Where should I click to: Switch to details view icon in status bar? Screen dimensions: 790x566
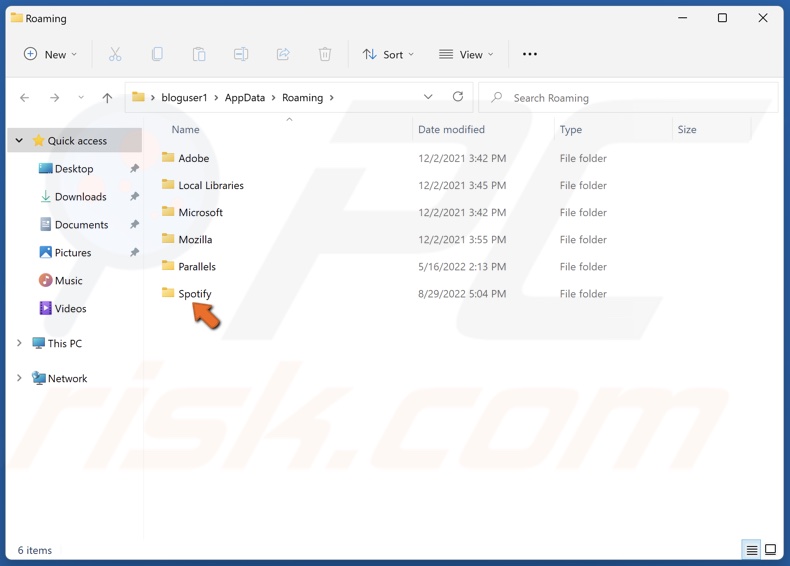pos(751,550)
